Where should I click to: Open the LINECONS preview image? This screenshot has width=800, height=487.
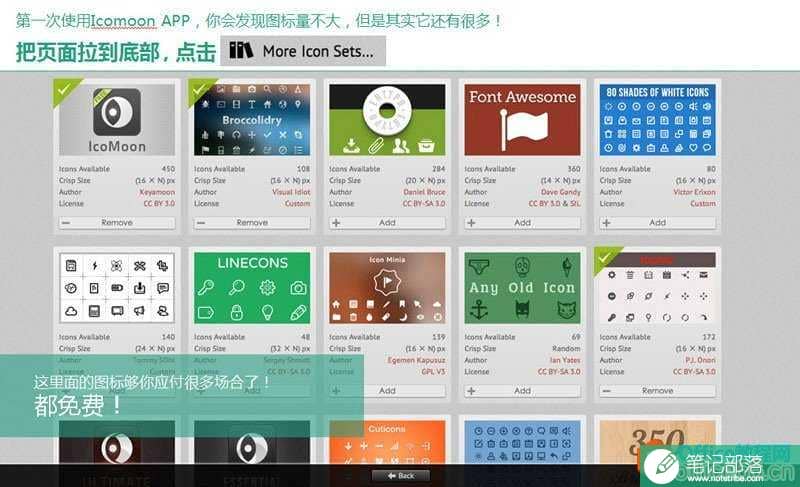point(252,288)
